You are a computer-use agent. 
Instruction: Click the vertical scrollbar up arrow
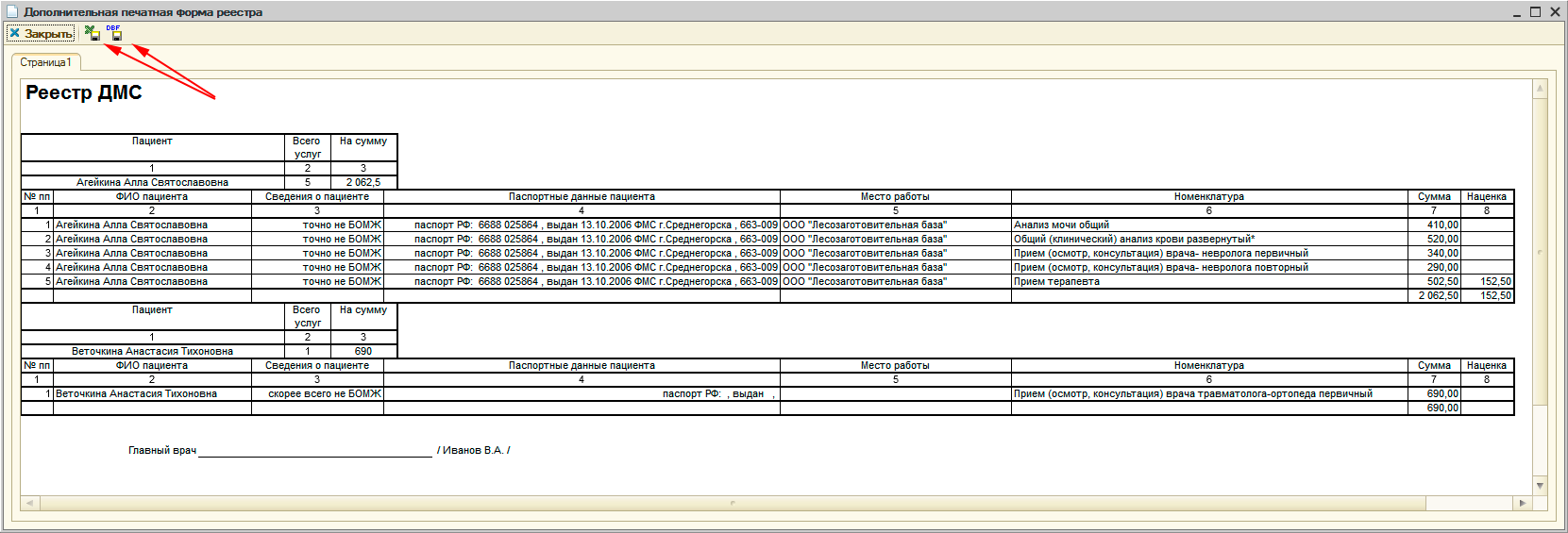1540,89
